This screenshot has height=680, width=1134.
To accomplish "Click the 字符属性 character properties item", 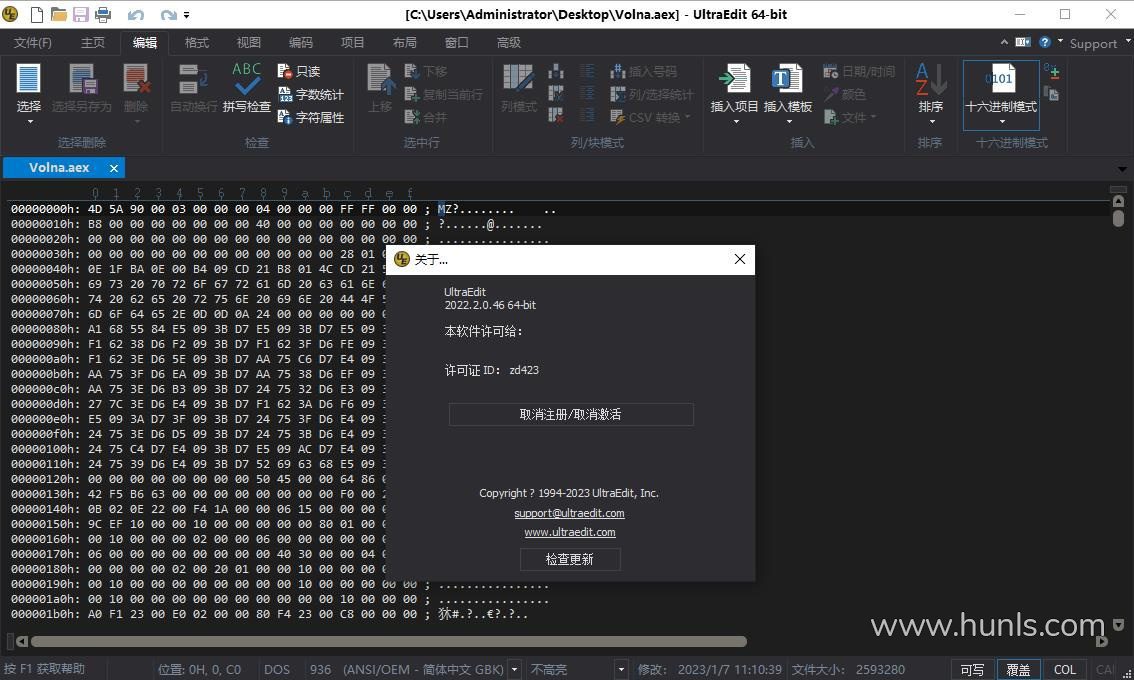I will click(311, 117).
